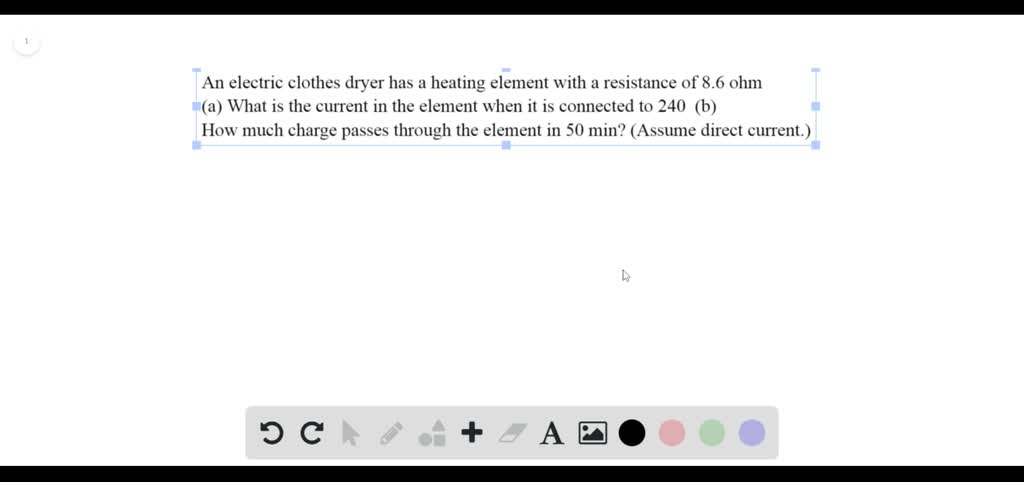Click the undo arrow icon
The height and width of the screenshot is (482, 1024).
(x=272, y=433)
